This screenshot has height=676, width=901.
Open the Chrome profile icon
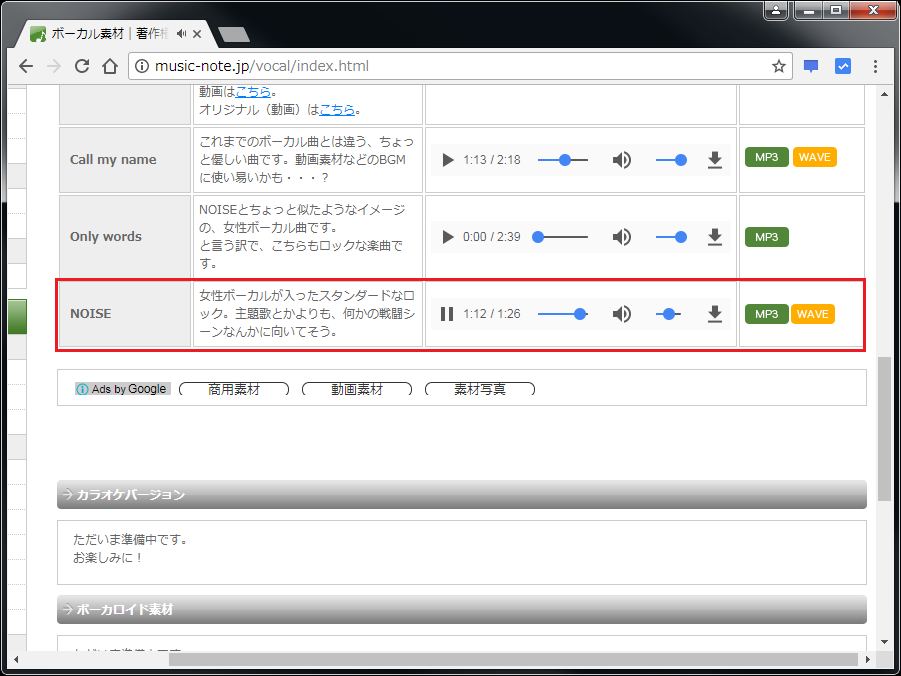(x=776, y=10)
